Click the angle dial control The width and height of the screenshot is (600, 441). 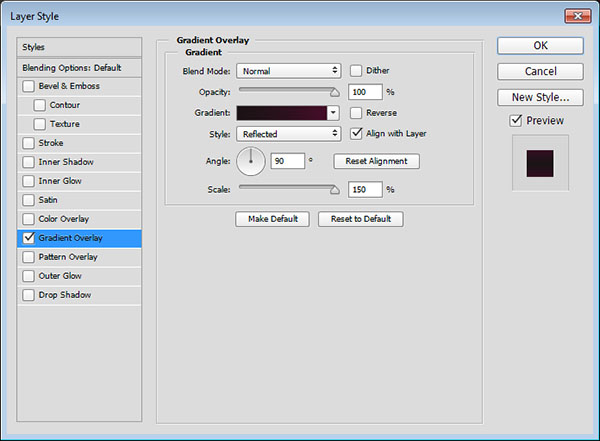[251, 160]
